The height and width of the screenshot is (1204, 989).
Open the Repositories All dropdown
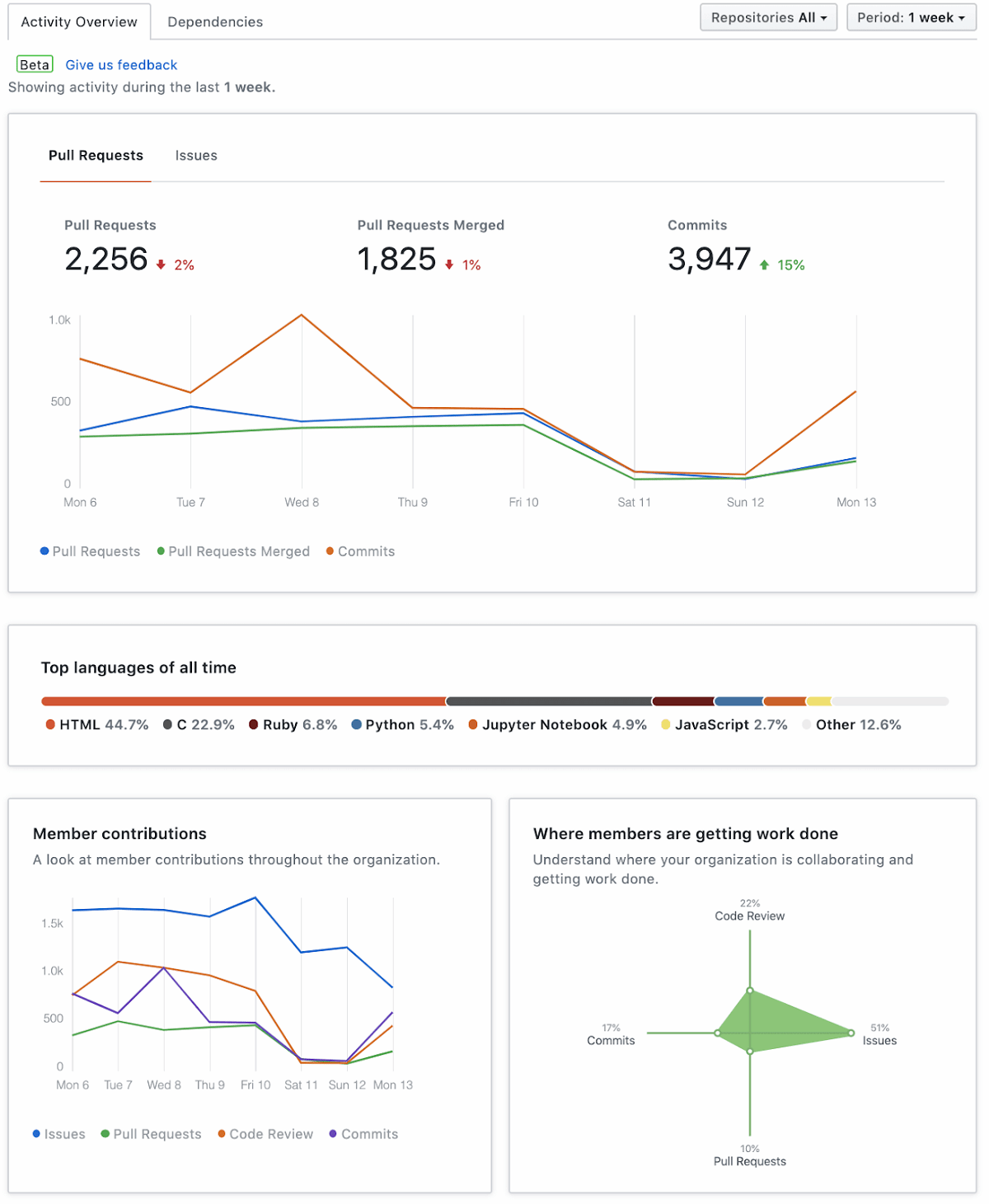coord(767,17)
